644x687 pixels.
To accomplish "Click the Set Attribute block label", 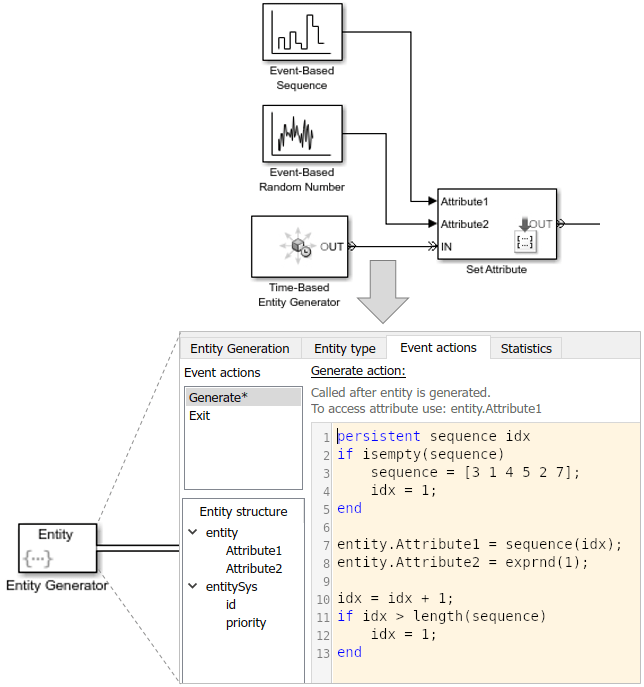I will (x=496, y=269).
